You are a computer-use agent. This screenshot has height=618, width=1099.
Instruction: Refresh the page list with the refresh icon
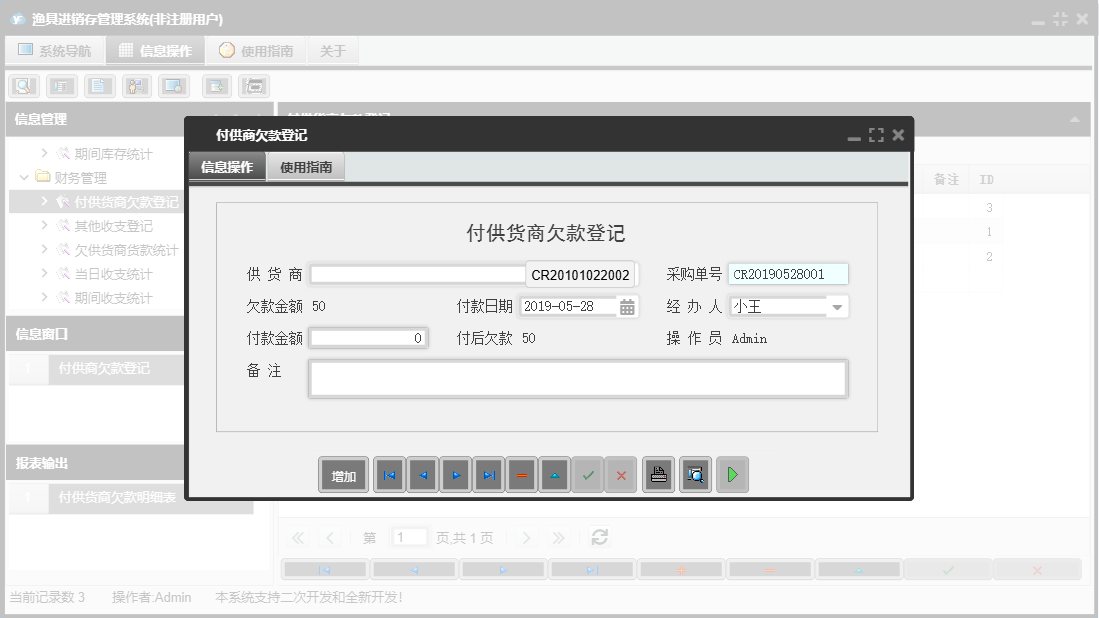[598, 536]
